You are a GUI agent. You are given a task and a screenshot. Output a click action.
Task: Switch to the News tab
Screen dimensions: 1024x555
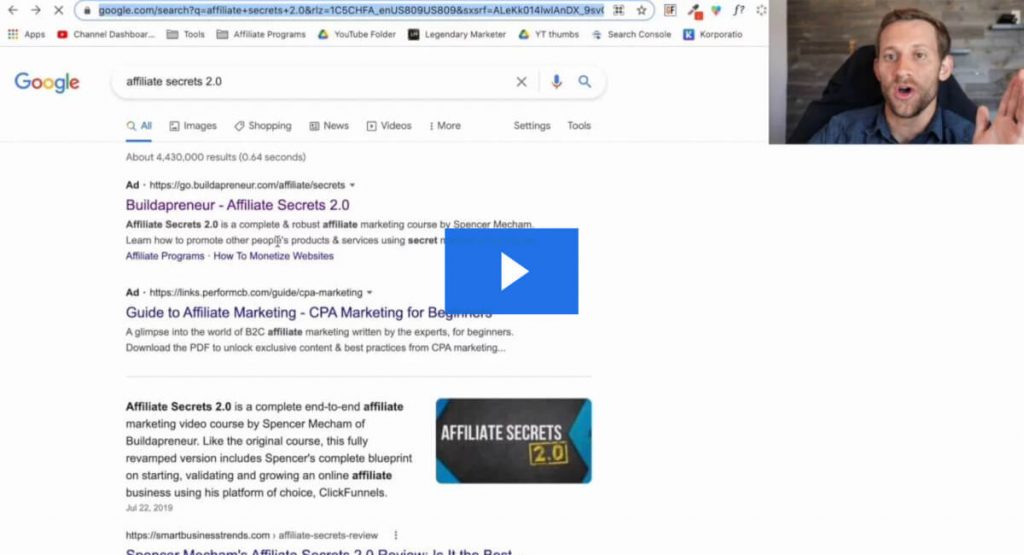pos(329,126)
